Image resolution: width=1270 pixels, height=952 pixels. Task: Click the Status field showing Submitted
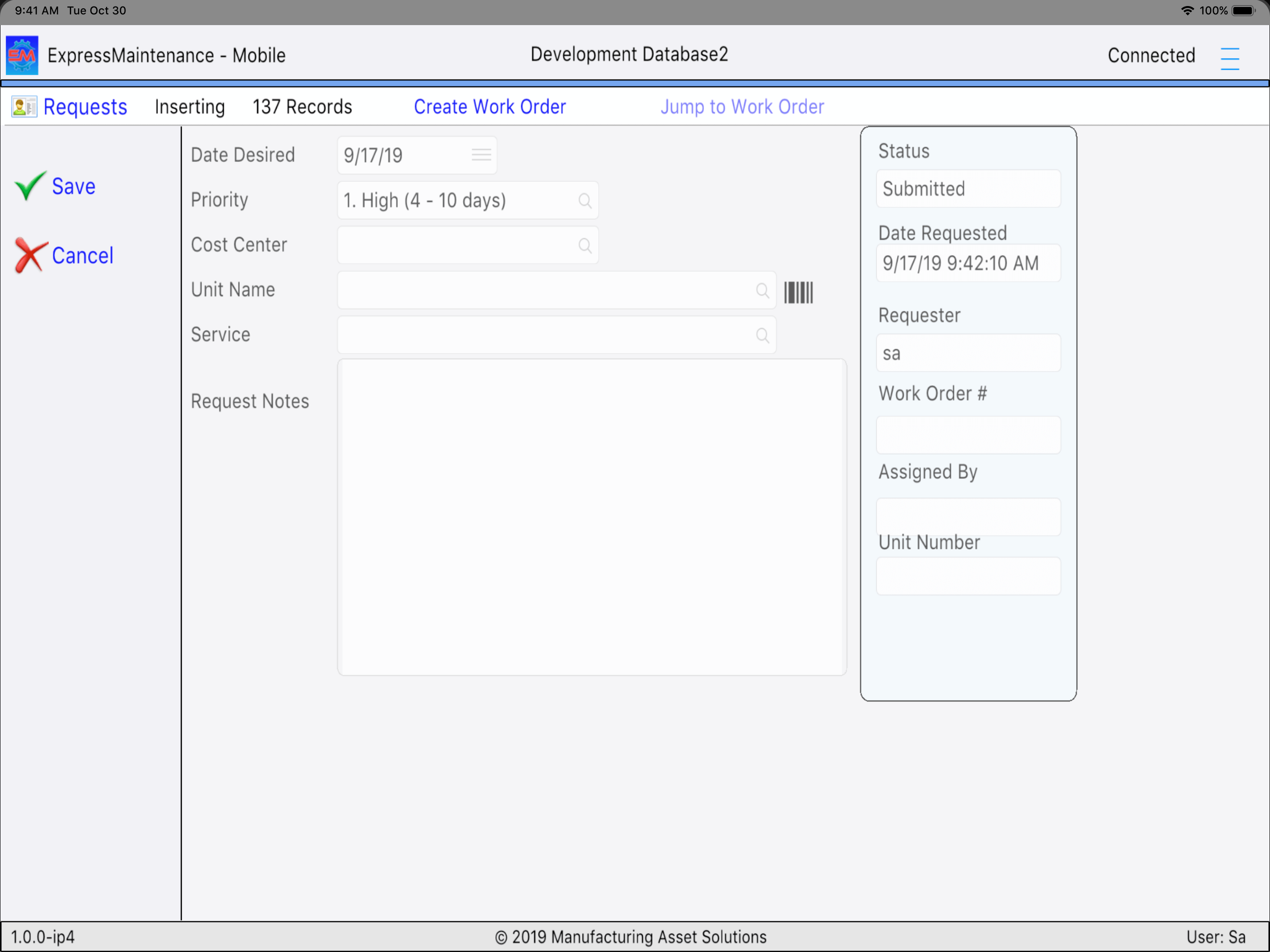[968, 188]
